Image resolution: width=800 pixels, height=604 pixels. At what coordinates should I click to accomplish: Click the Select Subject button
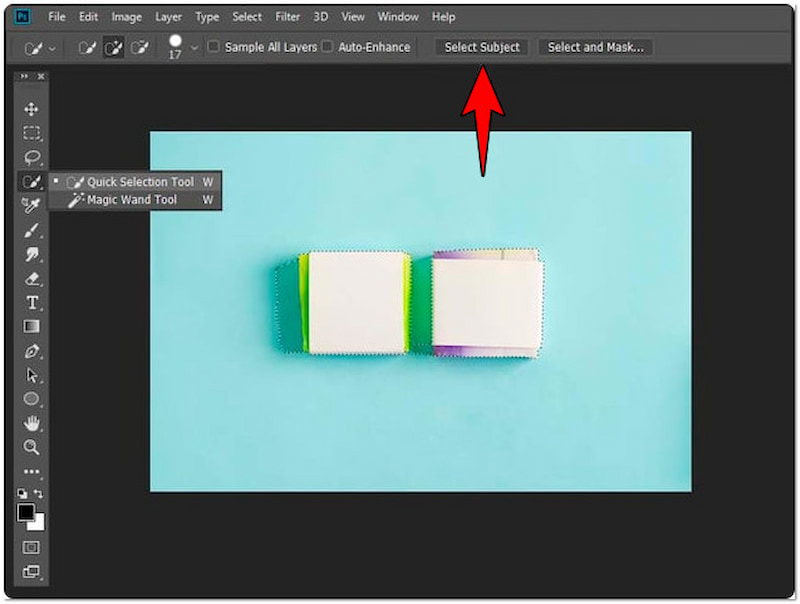pyautogui.click(x=482, y=47)
